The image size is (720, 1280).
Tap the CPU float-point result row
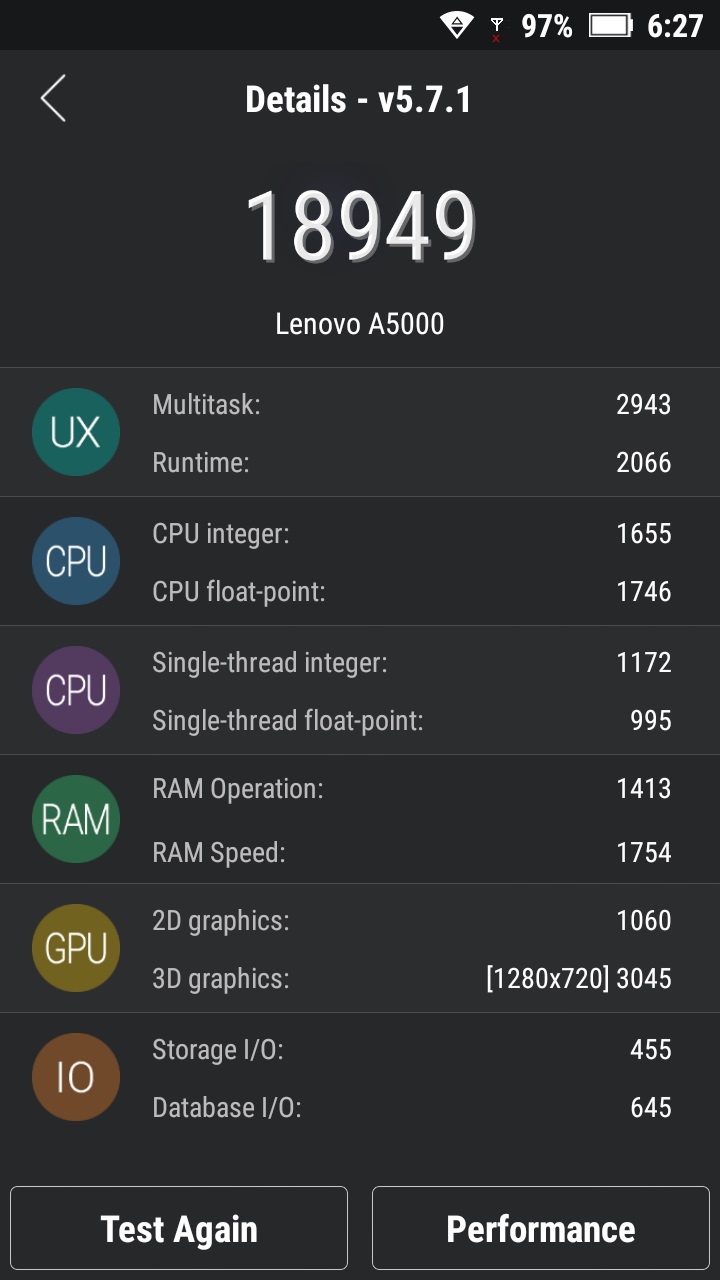pos(410,591)
